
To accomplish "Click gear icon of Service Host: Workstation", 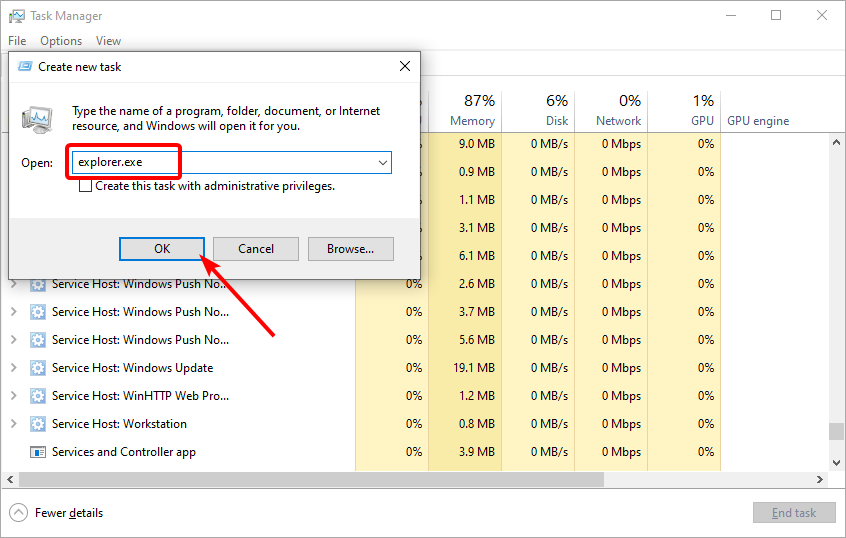I will pos(38,424).
